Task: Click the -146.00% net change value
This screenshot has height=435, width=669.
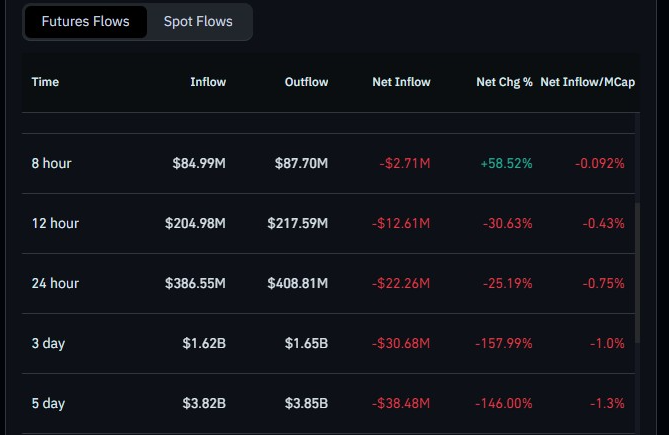Action: click(x=504, y=404)
